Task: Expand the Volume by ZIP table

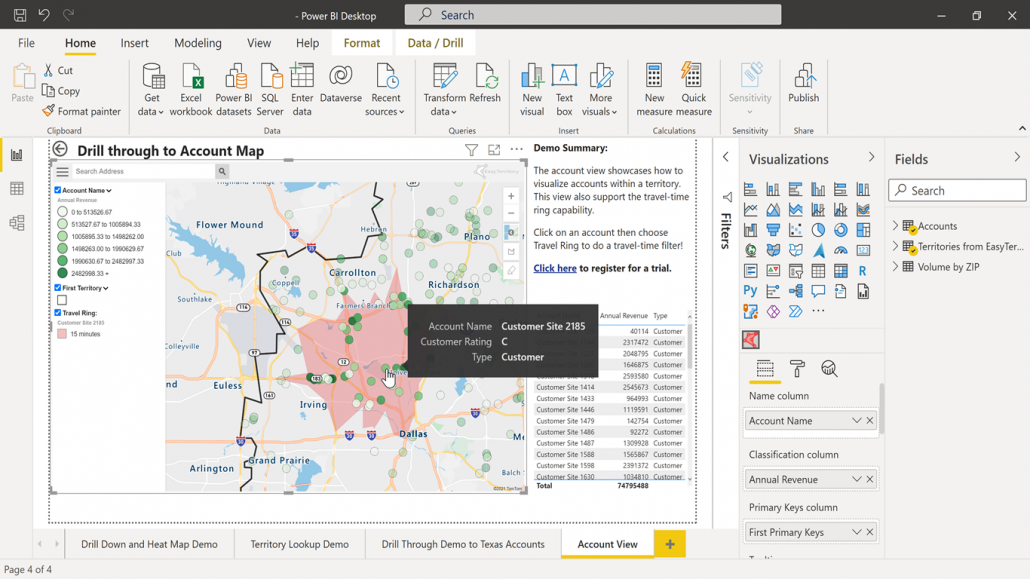Action: (x=895, y=266)
